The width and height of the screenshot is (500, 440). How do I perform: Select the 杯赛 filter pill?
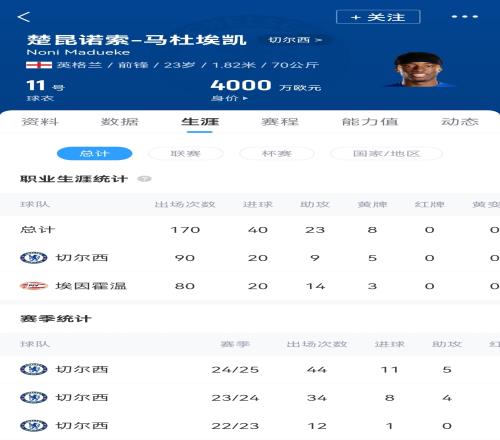pyautogui.click(x=277, y=153)
